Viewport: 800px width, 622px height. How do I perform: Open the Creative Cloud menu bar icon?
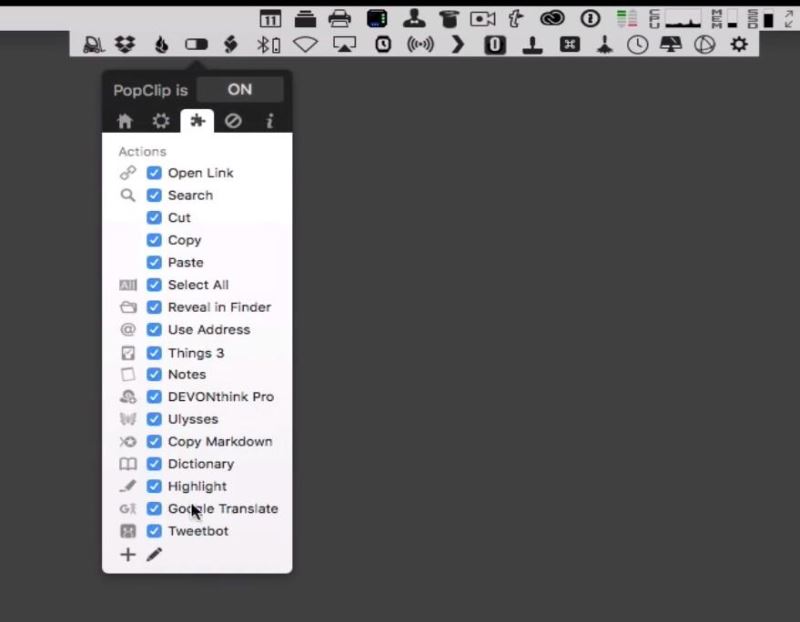tap(553, 19)
